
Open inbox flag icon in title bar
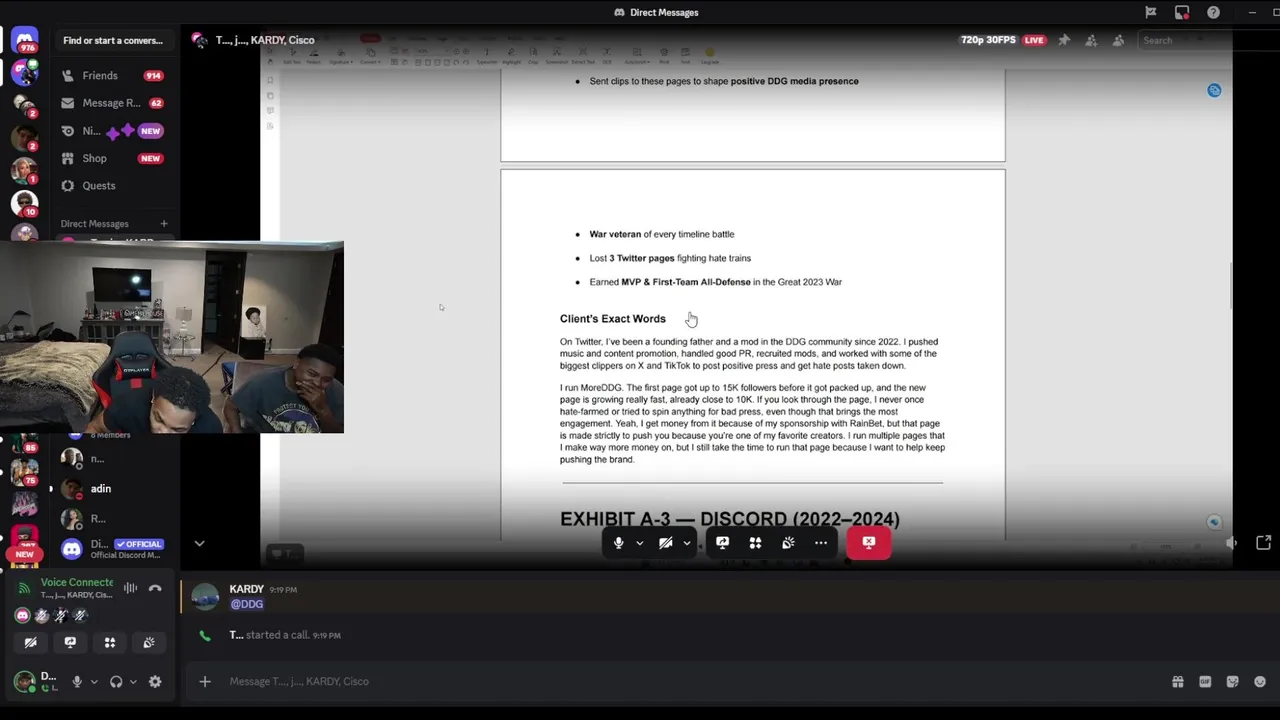(x=1151, y=12)
